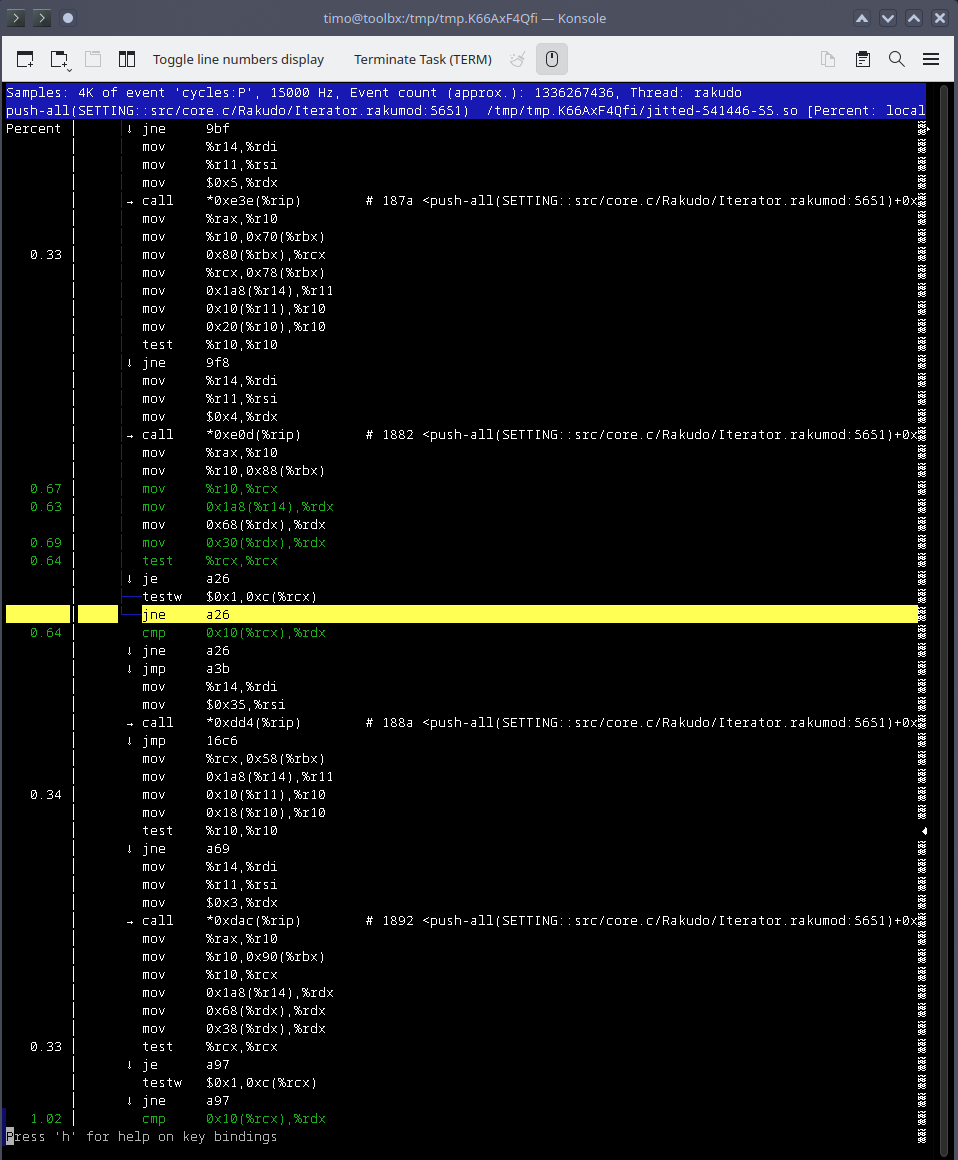Image resolution: width=958 pixels, height=1160 pixels.
Task: Toggle line numbers display
Action: click(238, 59)
